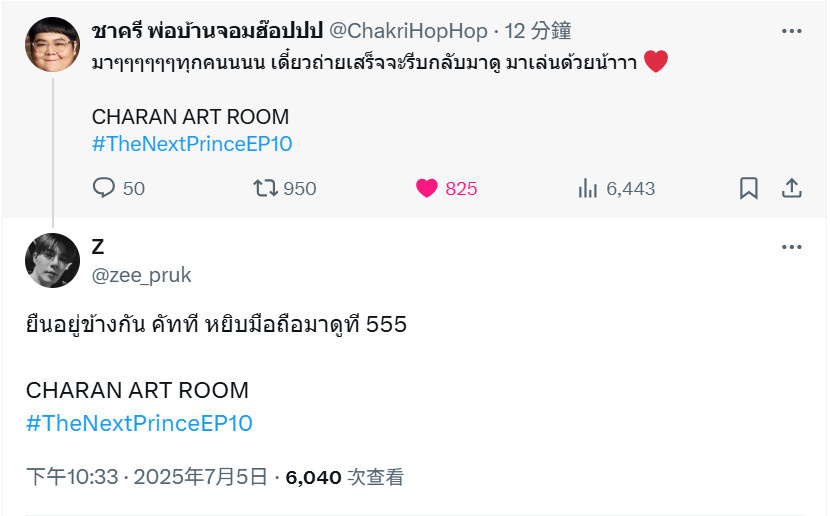The height and width of the screenshot is (516, 830).
Task: Open the tweet timestamp 下午10:33 · 2025年7月5日
Action: click(x=147, y=477)
